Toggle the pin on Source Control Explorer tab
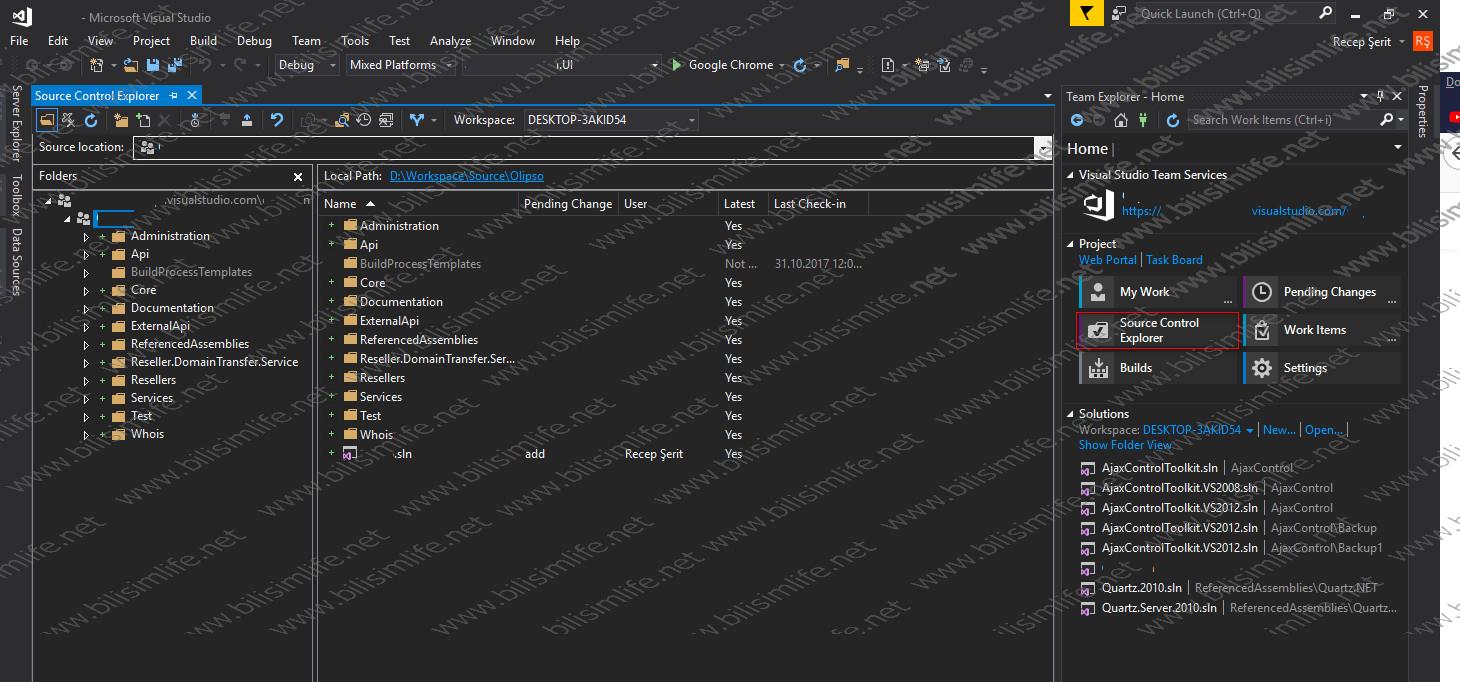 [174, 96]
